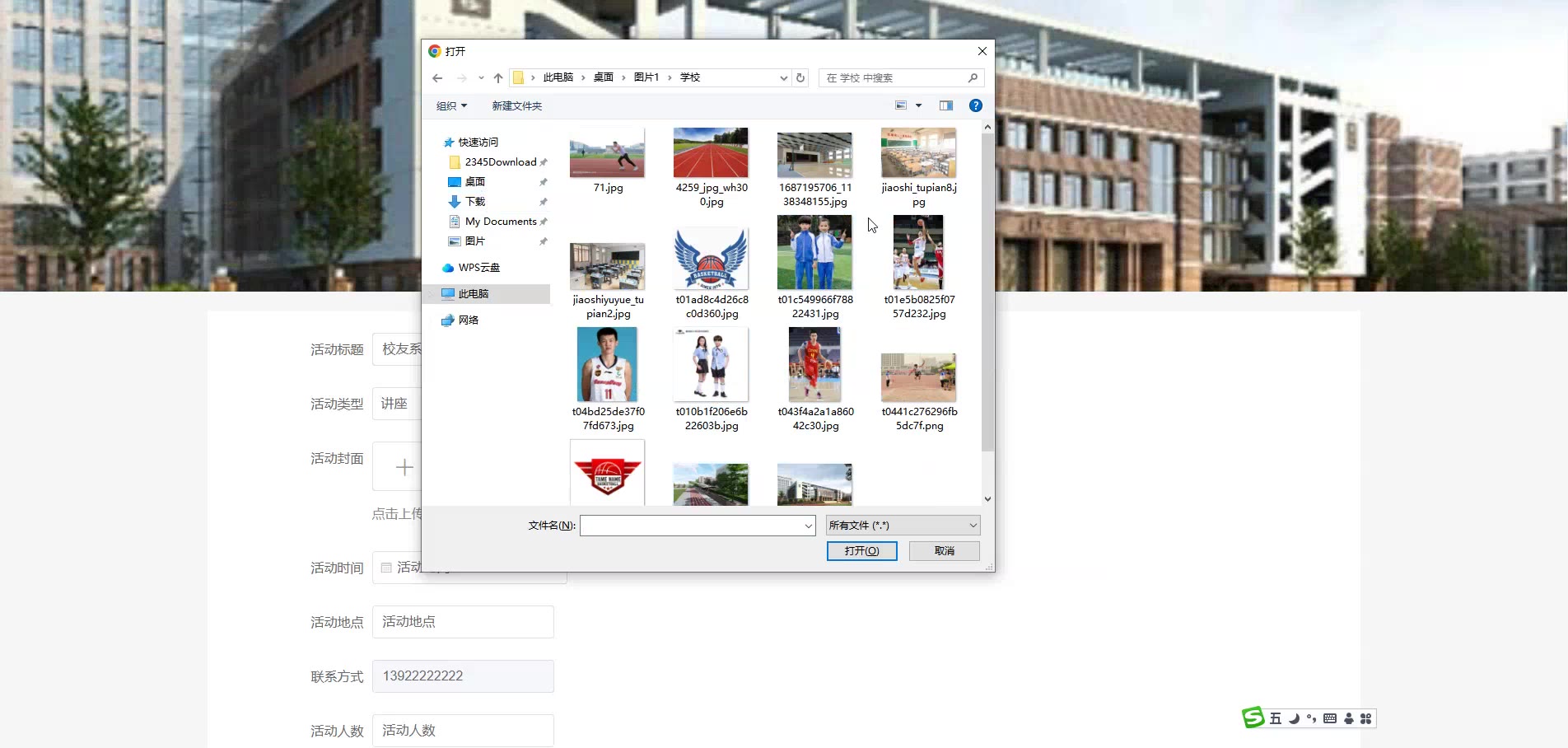Open the help question mark button
Image resolution: width=1568 pixels, height=748 pixels.
pos(976,105)
